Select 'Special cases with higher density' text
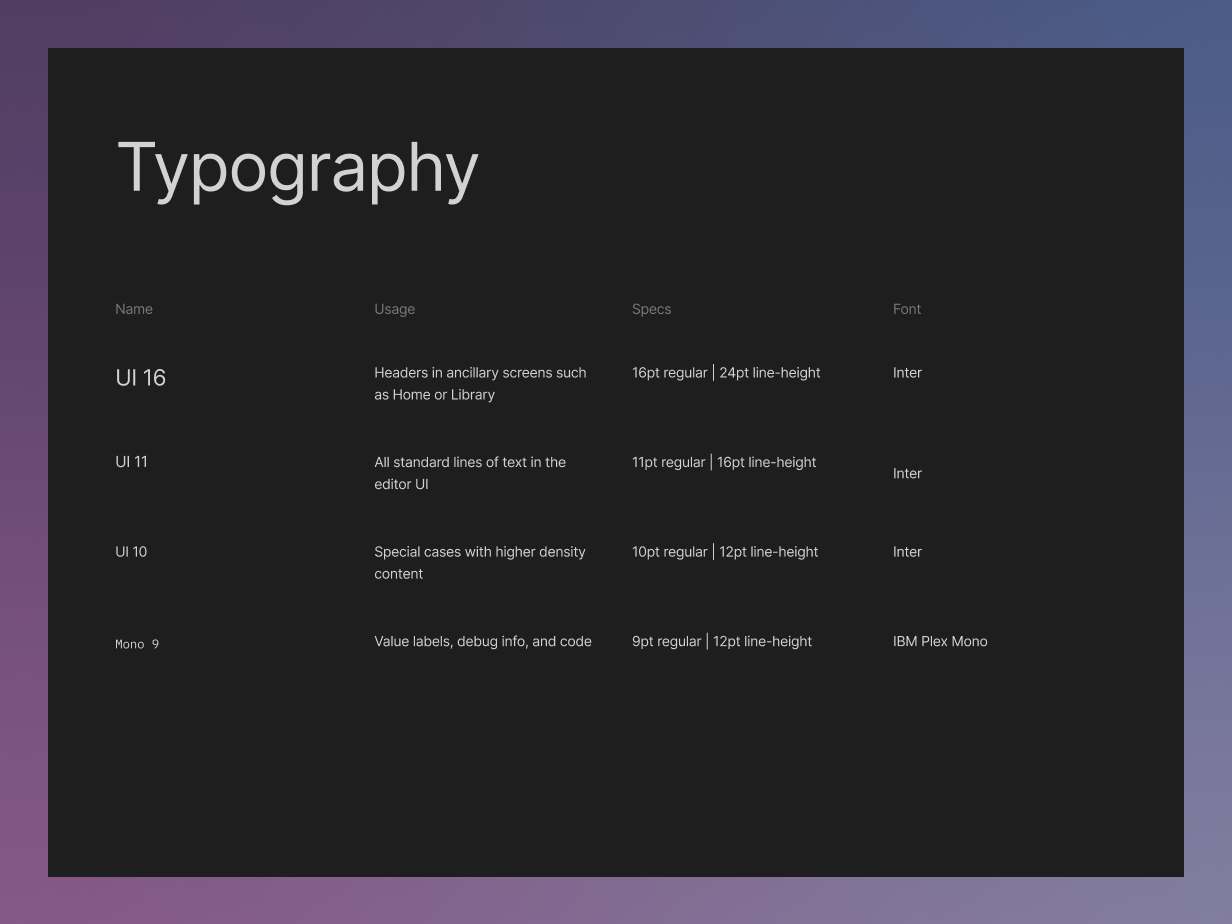The image size is (1232, 924). (x=480, y=563)
